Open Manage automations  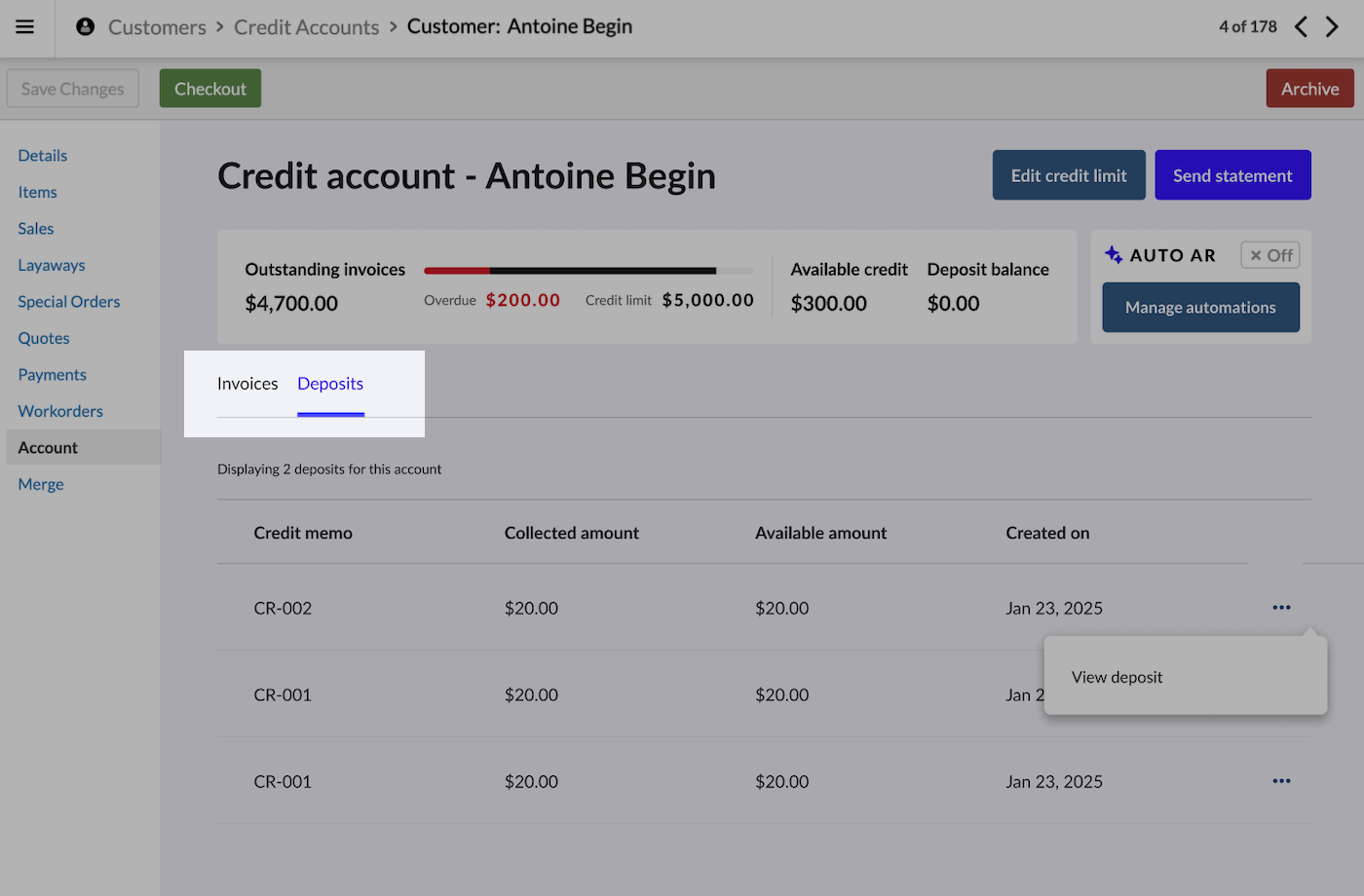coord(1200,307)
